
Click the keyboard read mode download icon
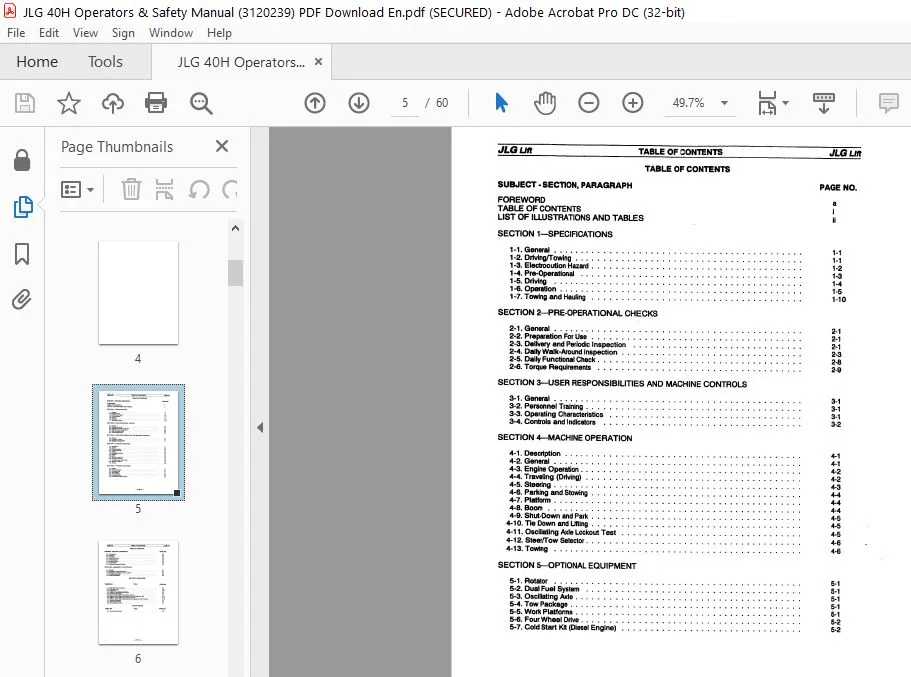click(x=823, y=103)
